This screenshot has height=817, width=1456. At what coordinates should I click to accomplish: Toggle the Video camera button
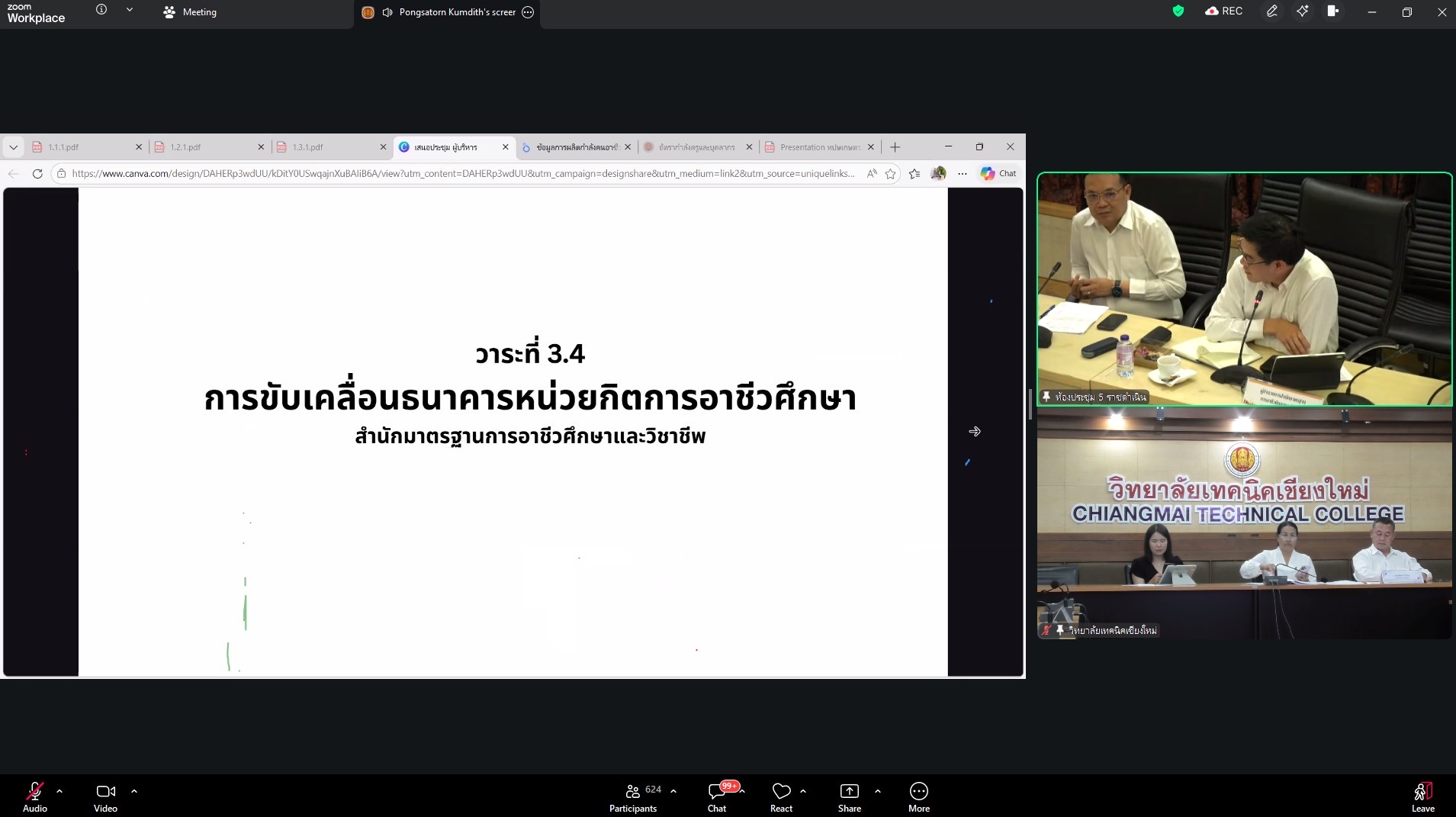point(105,796)
